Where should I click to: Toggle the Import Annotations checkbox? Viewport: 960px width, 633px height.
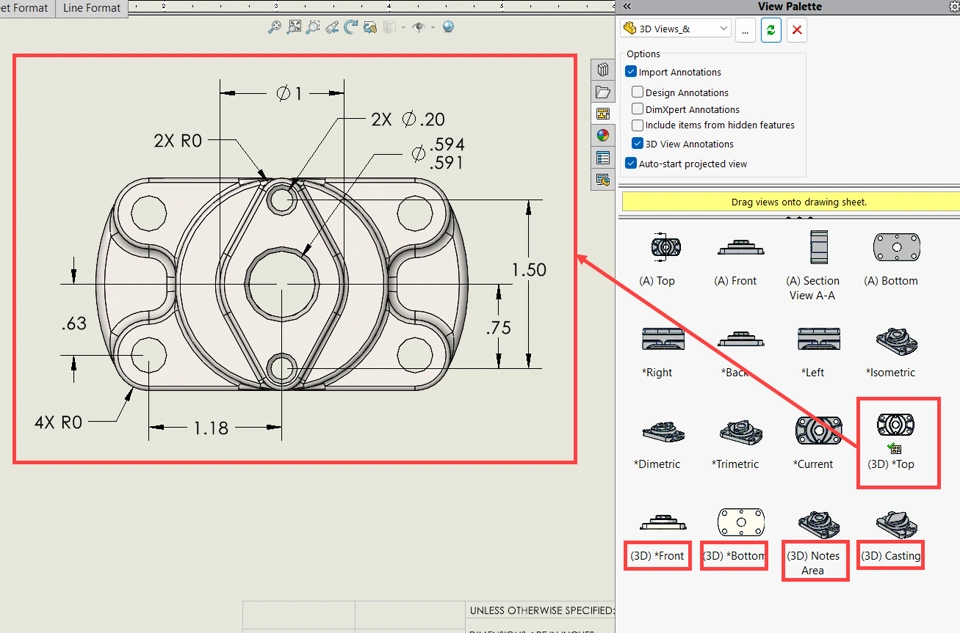pyautogui.click(x=631, y=72)
